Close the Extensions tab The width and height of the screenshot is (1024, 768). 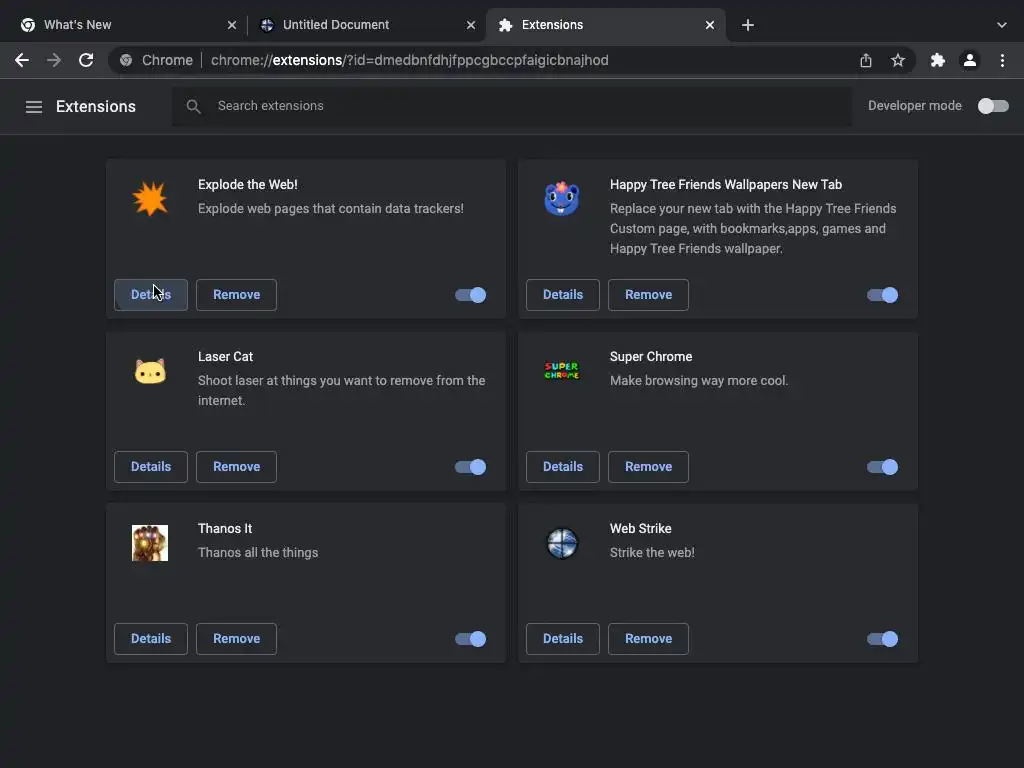click(710, 25)
